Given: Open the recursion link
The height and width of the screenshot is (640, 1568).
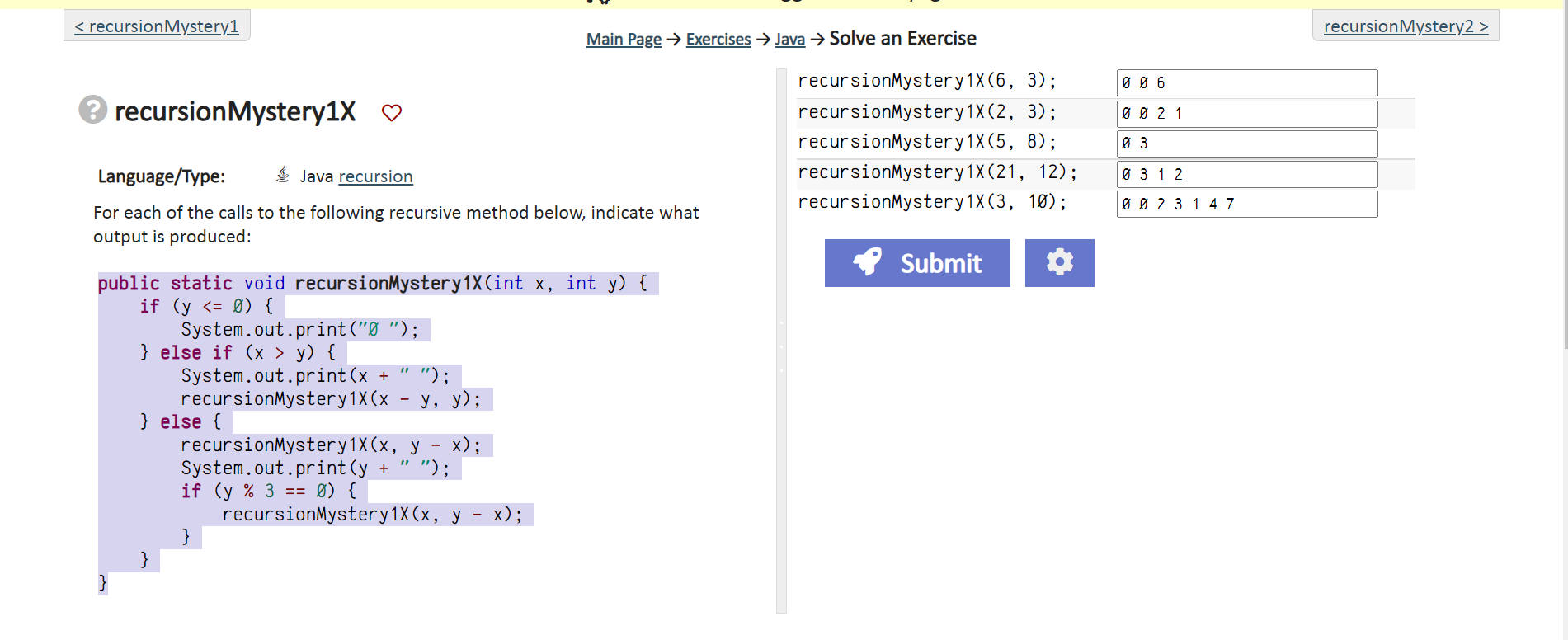Looking at the screenshot, I should (375, 176).
